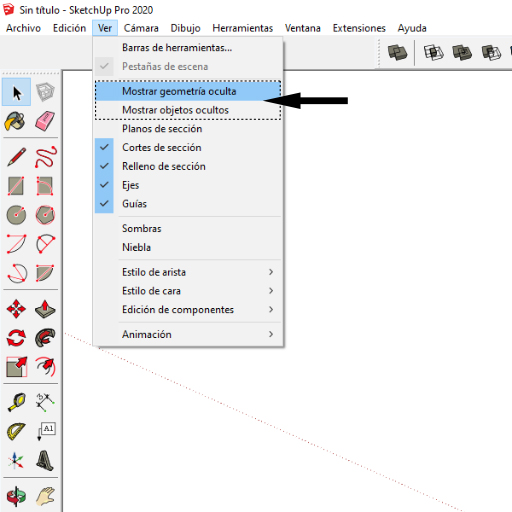Open the Edición menu
Viewport: 512px width, 512px height.
tap(69, 28)
